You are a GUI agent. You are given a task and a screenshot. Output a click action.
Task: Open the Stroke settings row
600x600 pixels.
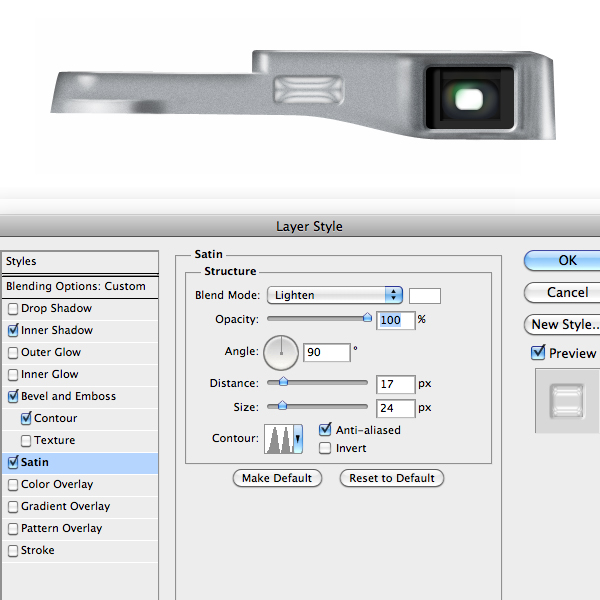click(80, 551)
